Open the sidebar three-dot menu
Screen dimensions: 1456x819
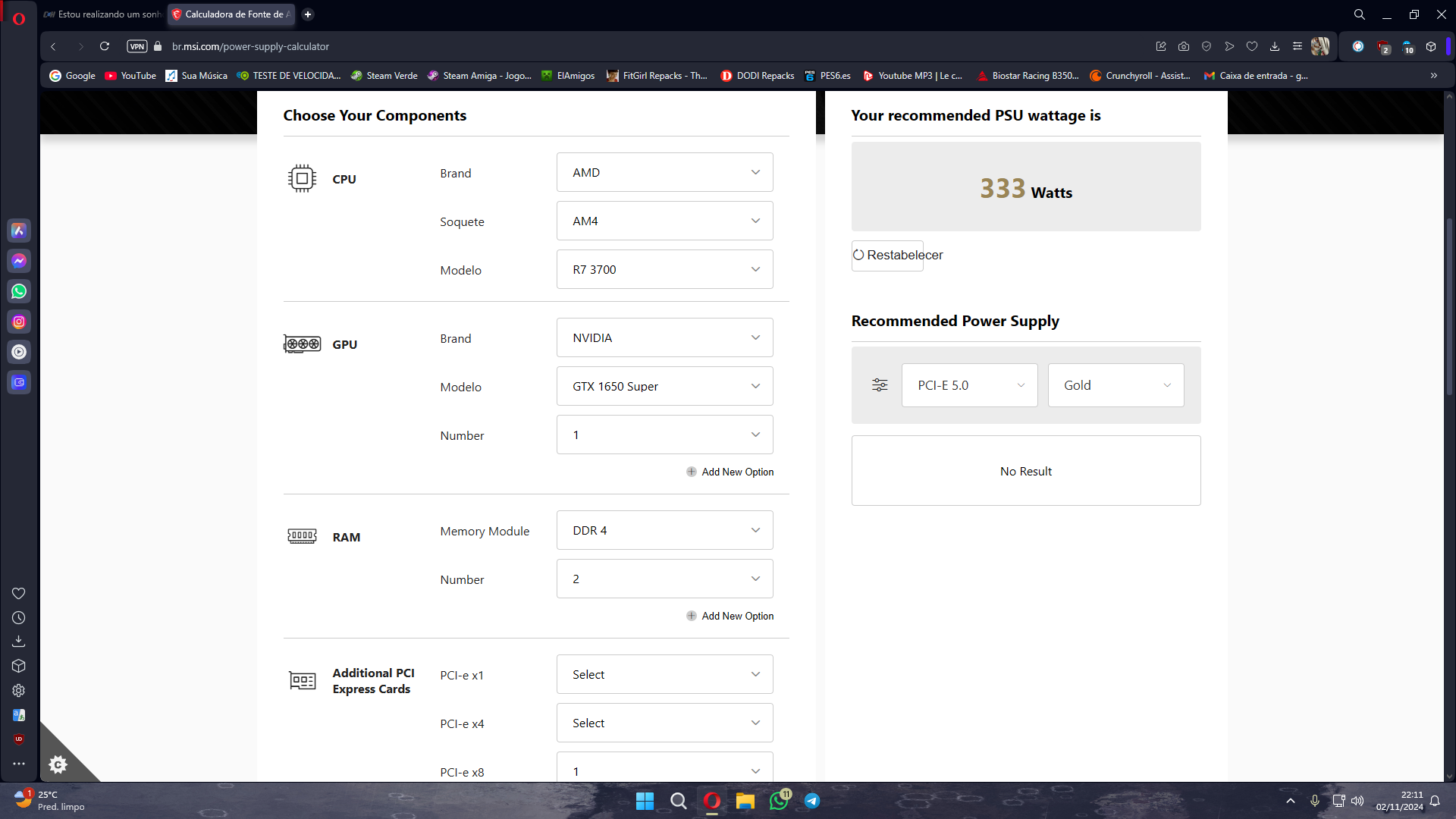tap(19, 764)
